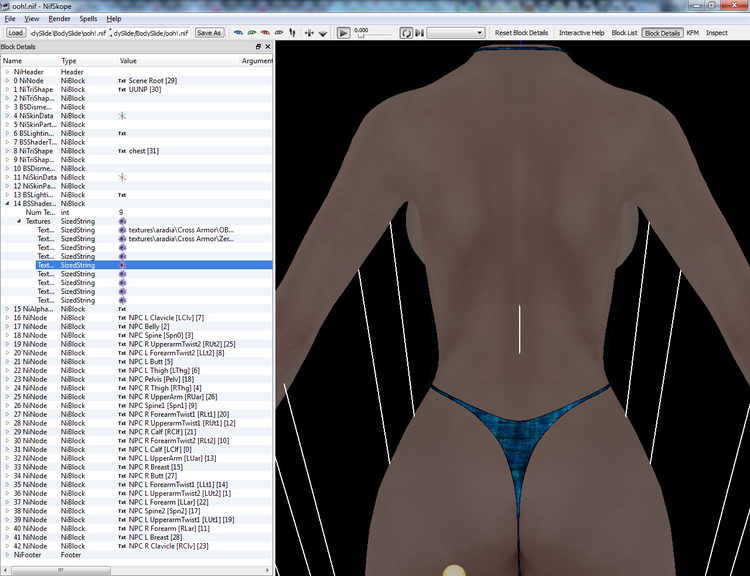The image size is (750, 576).
Task: Expand the 1 NiTriShape UUNP row
Action: pos(8,89)
